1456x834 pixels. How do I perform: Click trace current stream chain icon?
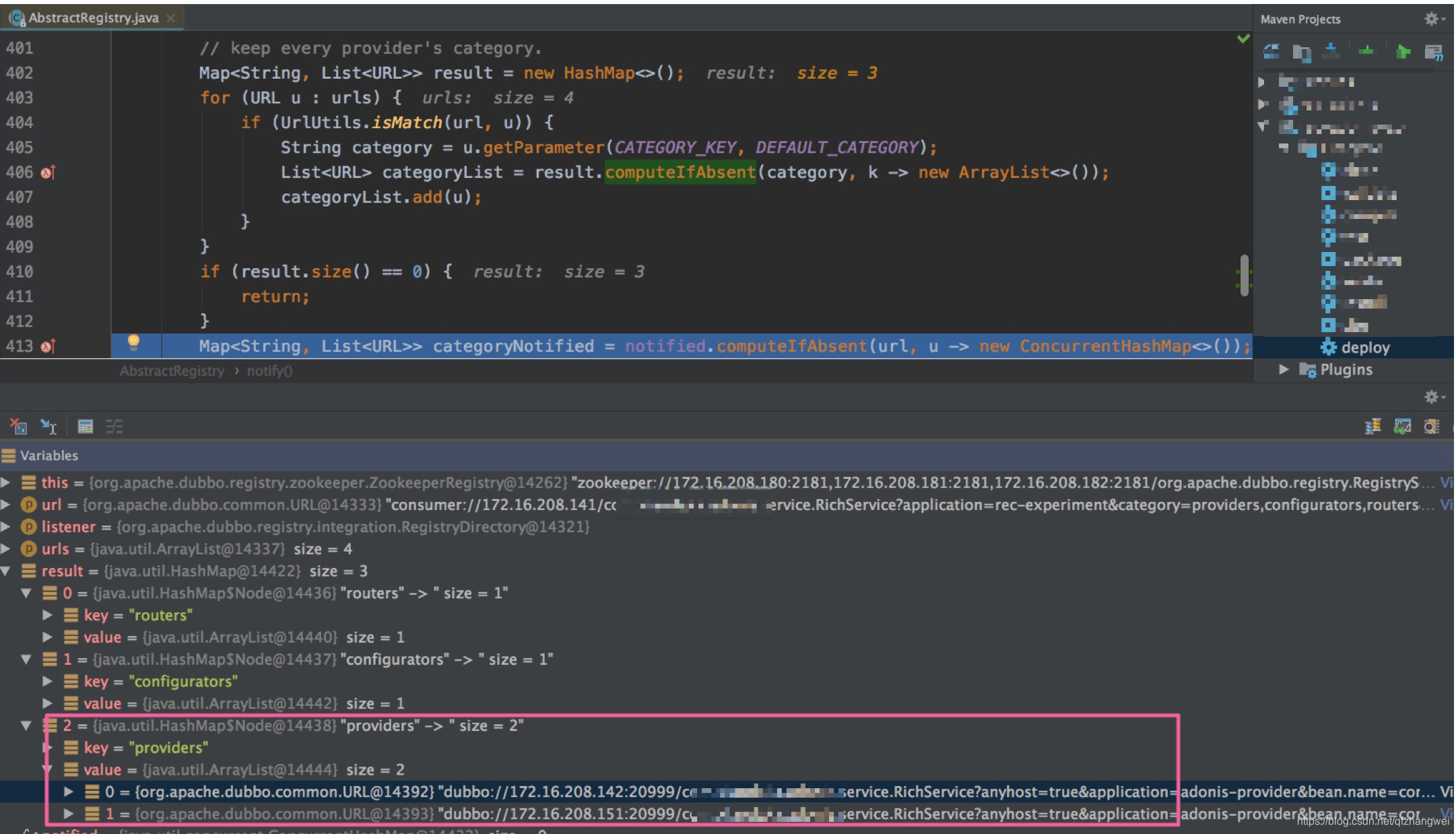(114, 426)
